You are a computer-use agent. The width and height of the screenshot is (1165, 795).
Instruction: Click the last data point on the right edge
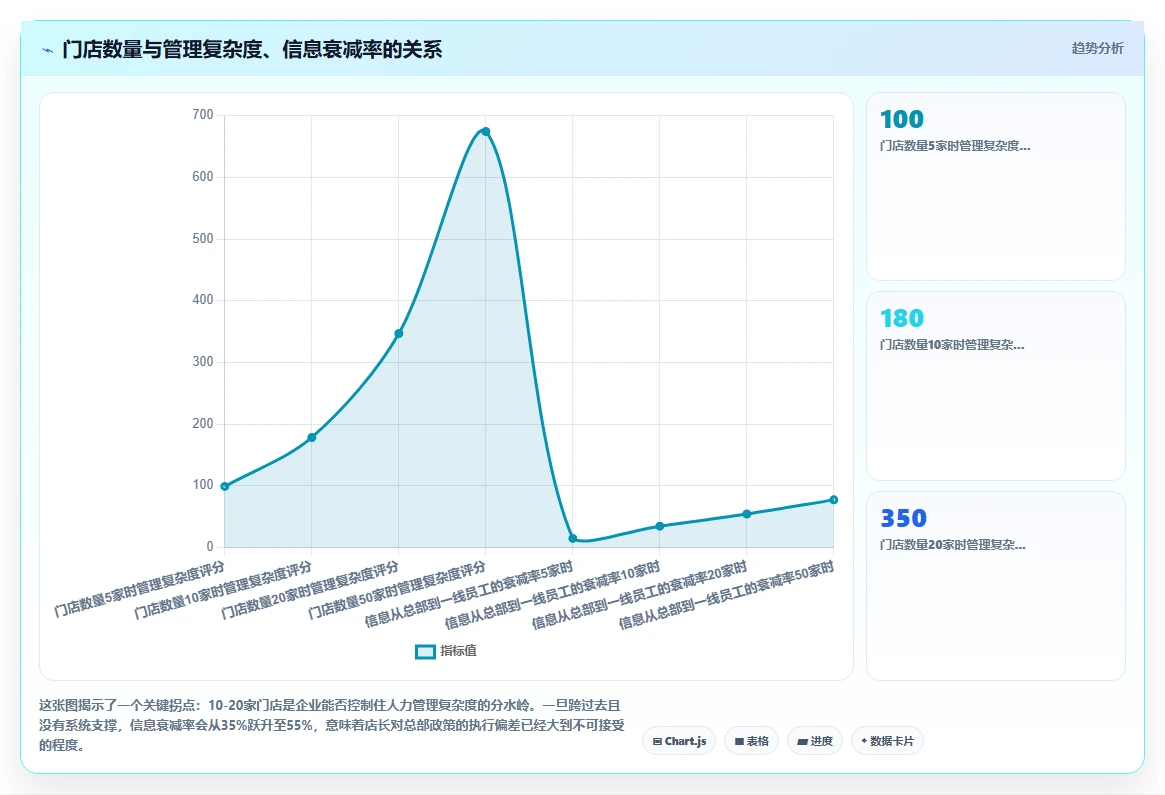tap(834, 500)
